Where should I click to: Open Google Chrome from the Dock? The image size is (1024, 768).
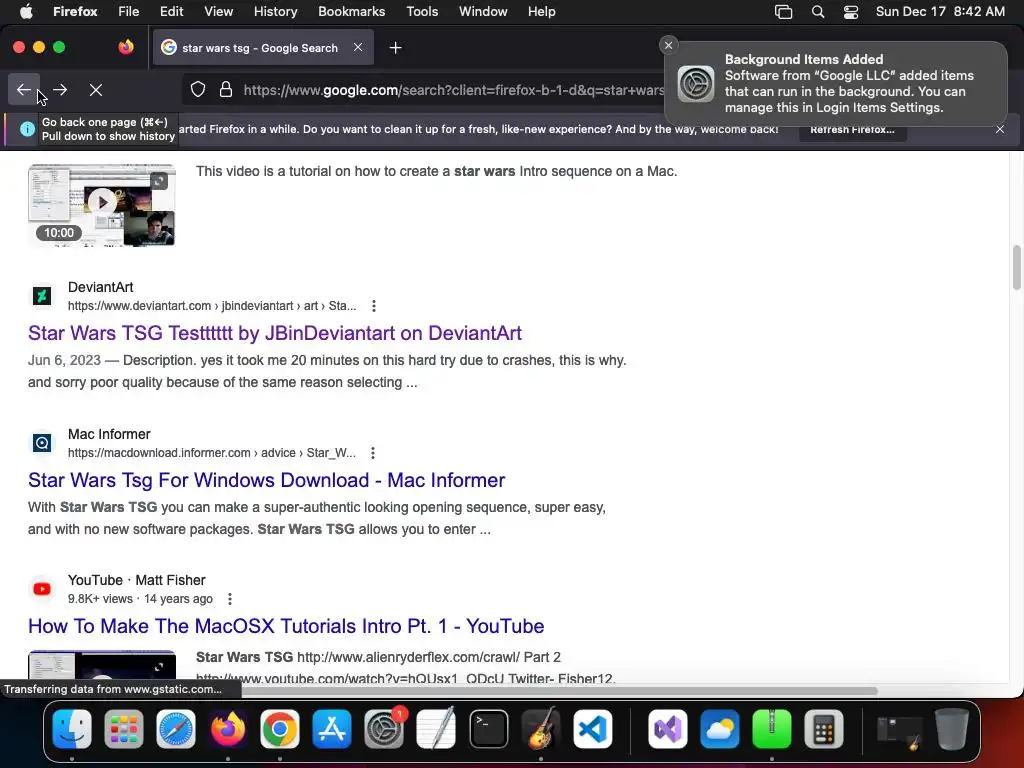(x=280, y=729)
